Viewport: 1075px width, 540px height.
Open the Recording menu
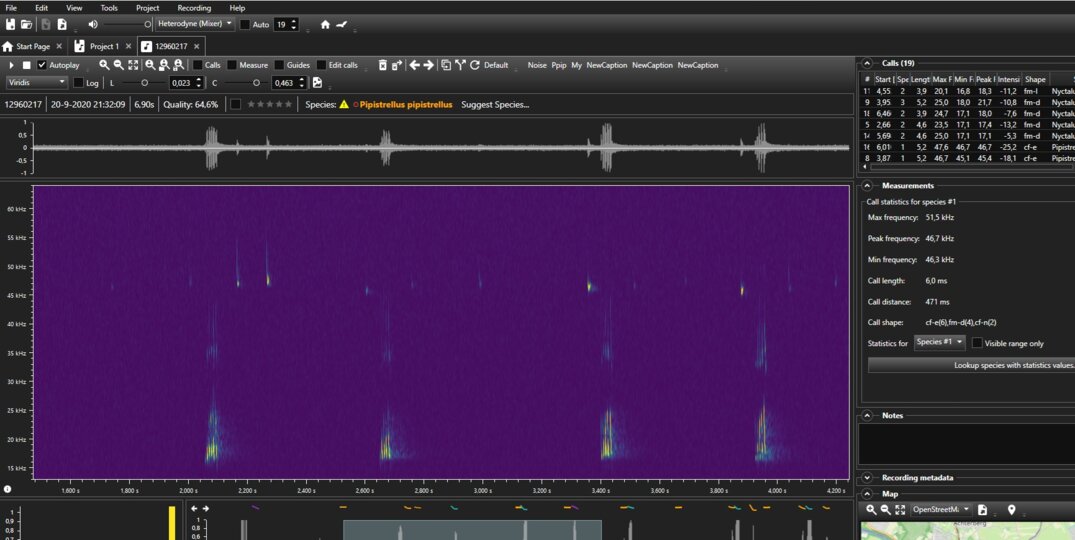pyautogui.click(x=194, y=8)
